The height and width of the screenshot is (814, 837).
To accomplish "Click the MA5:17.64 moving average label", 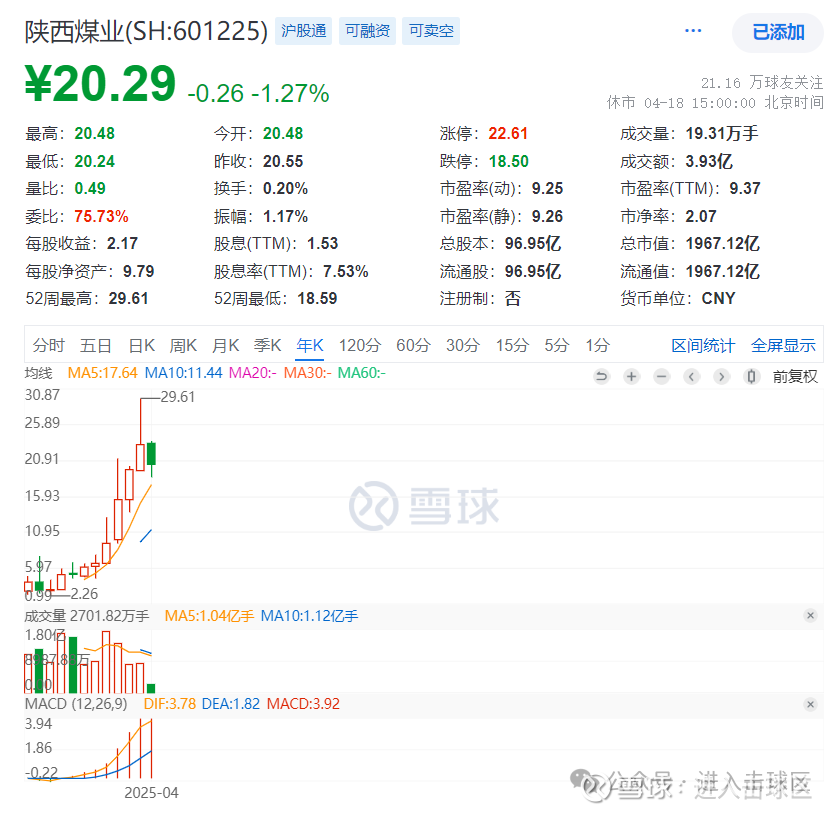I will pos(102,373).
